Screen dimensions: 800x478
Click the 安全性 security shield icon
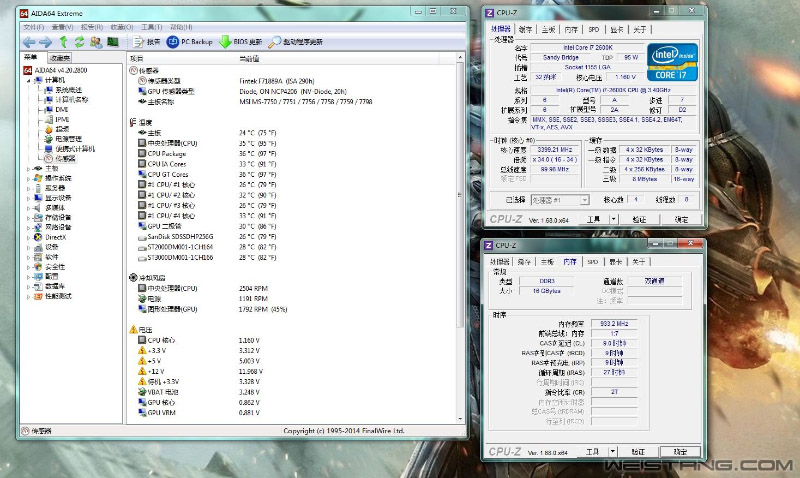pos(38,267)
